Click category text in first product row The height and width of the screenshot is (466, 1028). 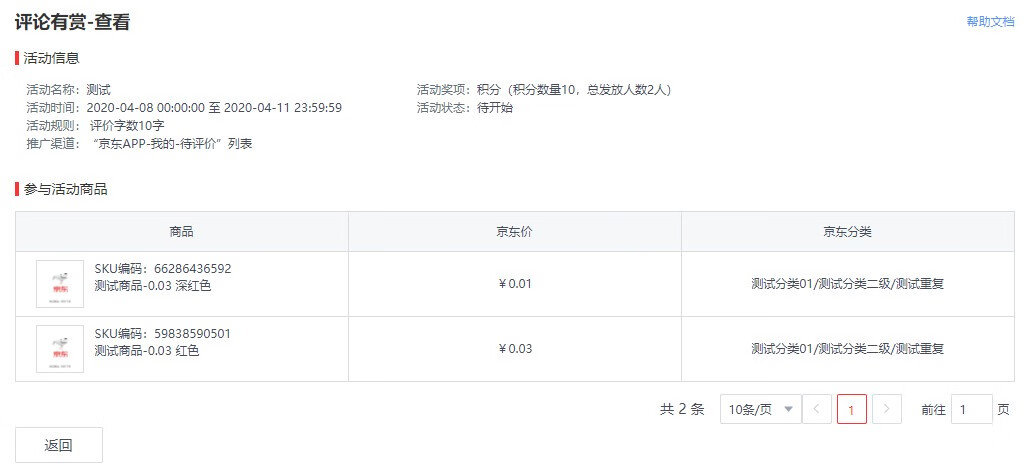[848, 284]
